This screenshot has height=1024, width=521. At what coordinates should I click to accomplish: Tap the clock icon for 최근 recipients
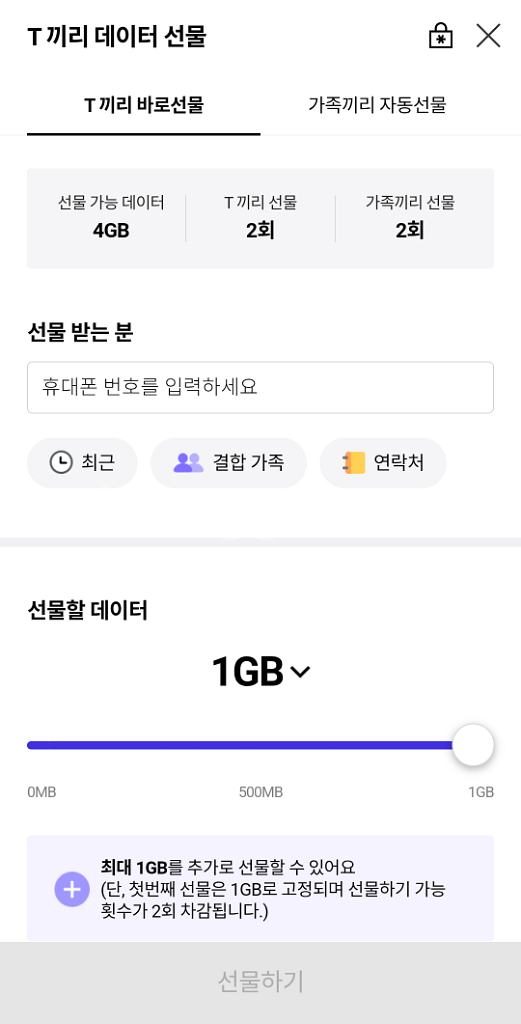click(x=61, y=462)
